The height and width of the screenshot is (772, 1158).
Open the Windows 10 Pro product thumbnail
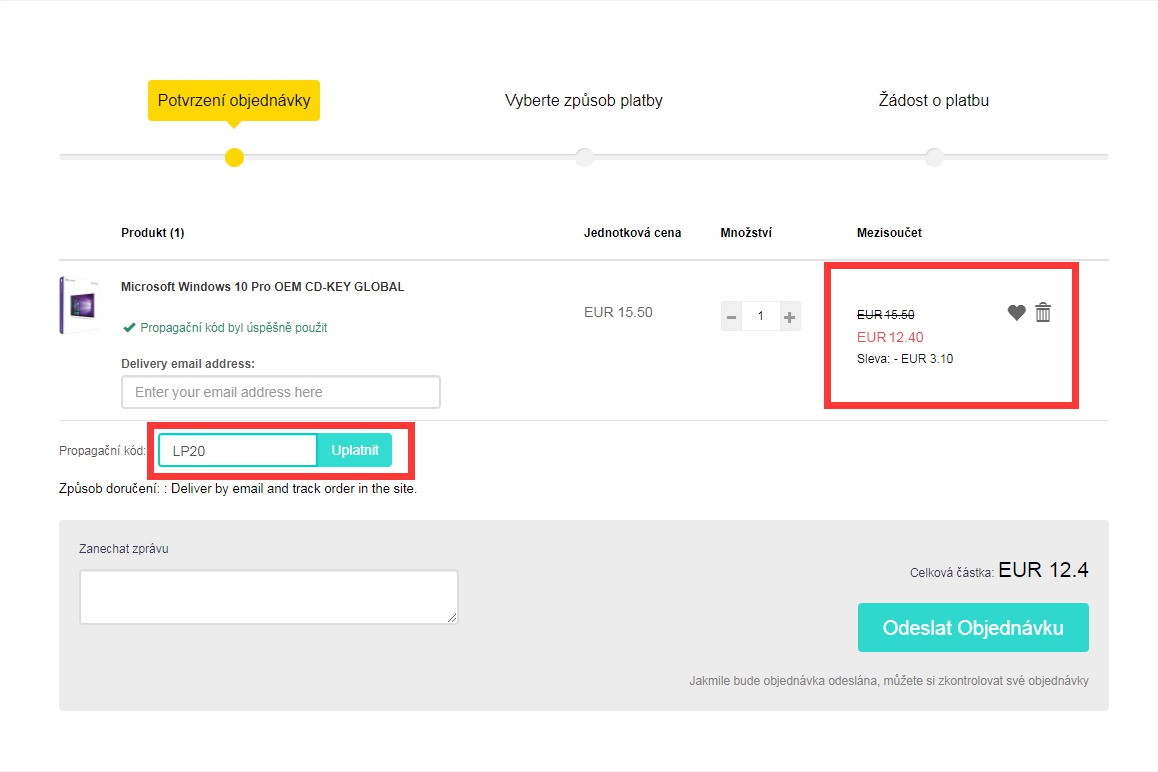coord(78,305)
